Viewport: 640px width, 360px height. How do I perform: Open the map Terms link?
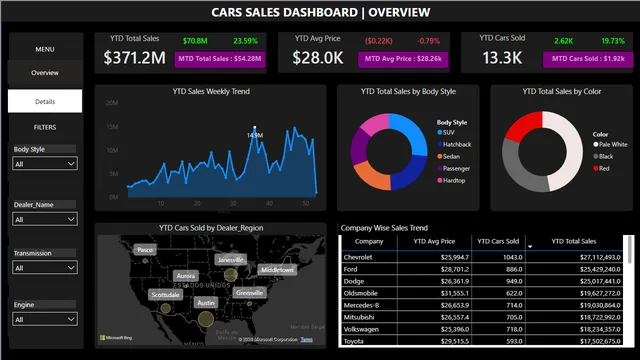point(307,340)
